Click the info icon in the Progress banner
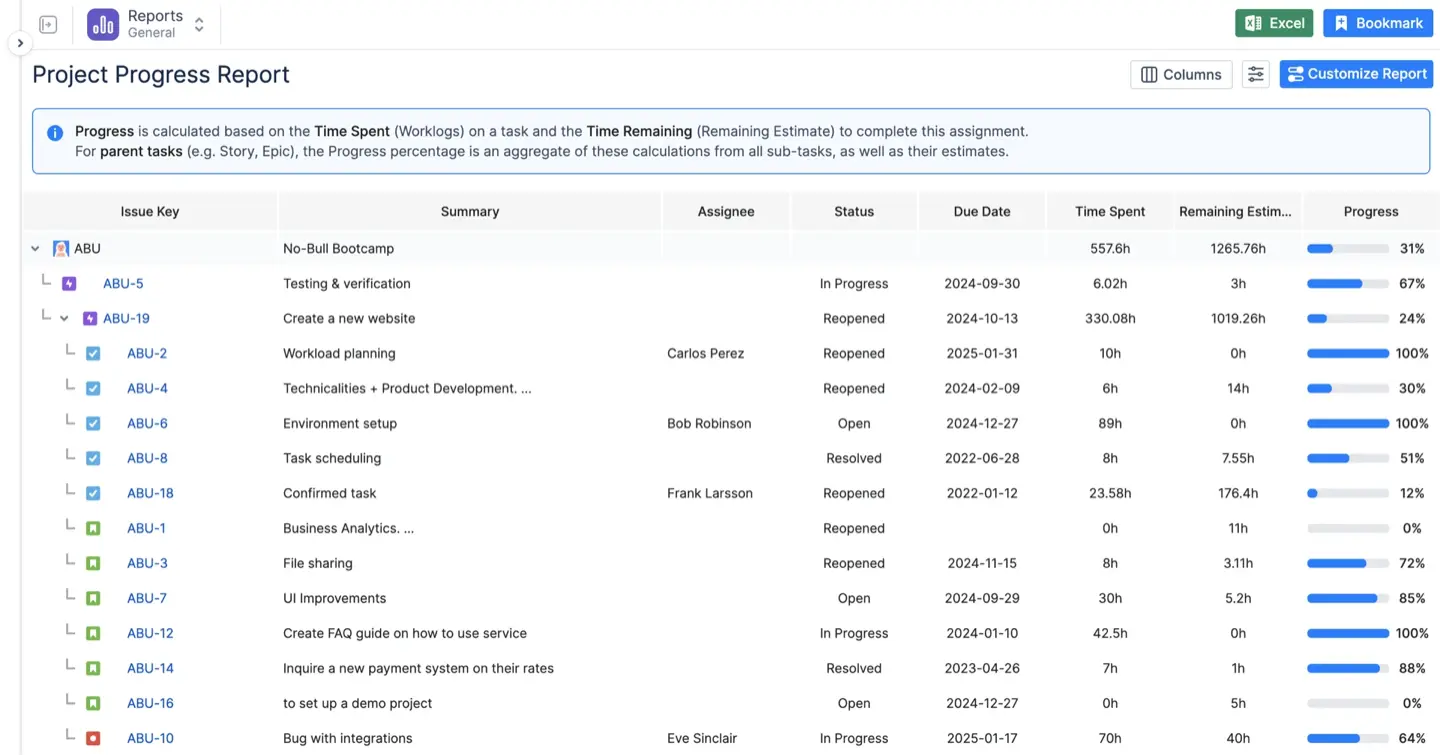The width and height of the screenshot is (1440, 755). pyautogui.click(x=54, y=132)
